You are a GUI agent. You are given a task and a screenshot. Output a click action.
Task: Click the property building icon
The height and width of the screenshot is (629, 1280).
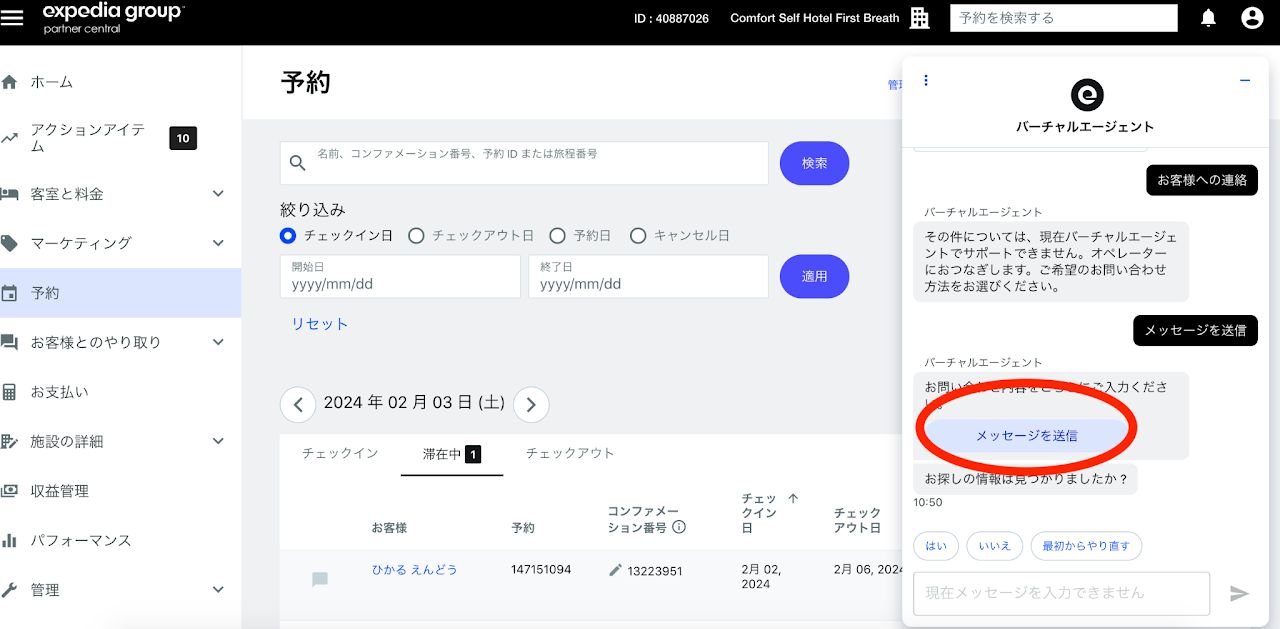tap(919, 18)
